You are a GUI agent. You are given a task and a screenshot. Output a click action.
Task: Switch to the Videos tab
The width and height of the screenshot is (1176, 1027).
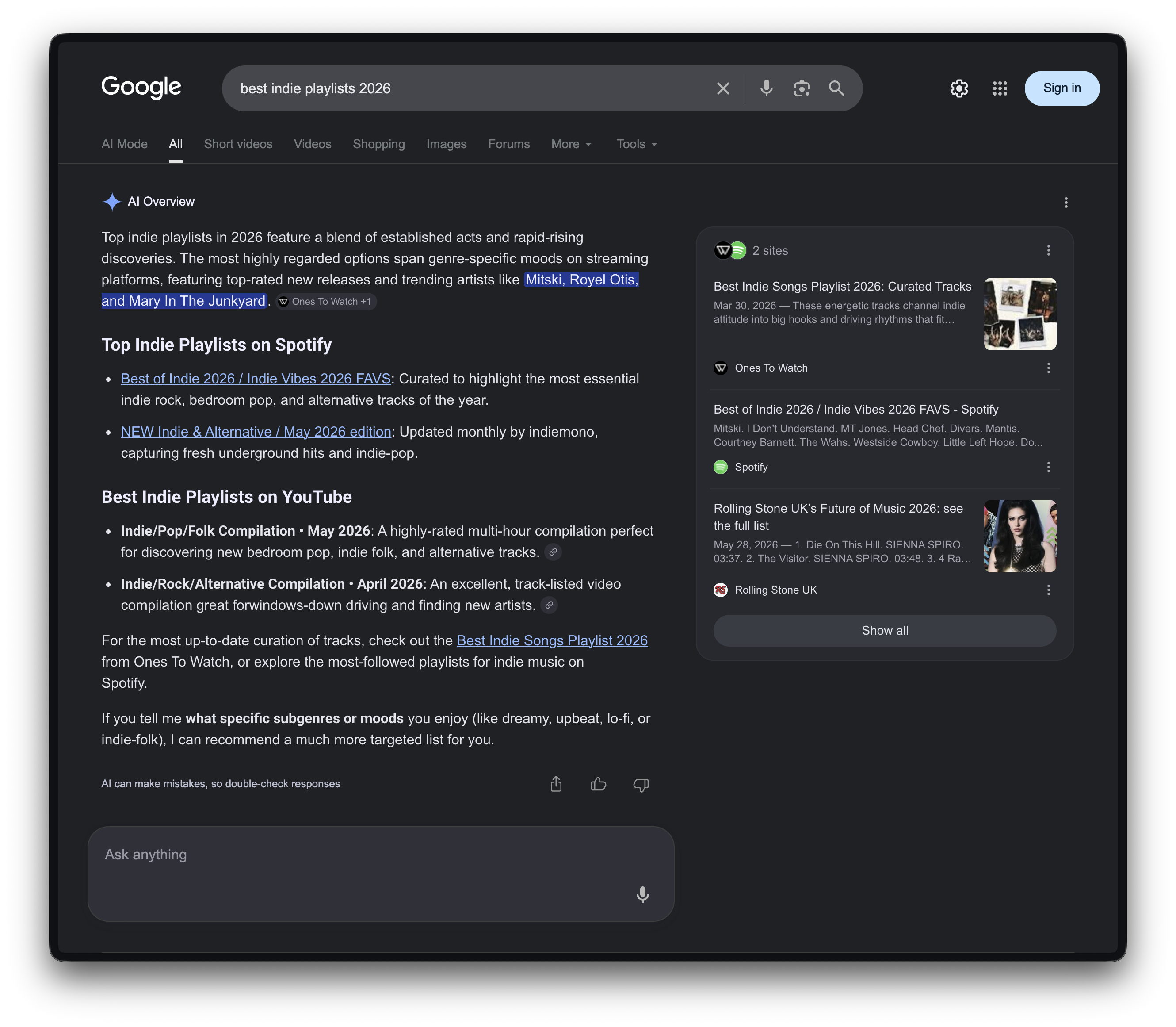(x=313, y=144)
